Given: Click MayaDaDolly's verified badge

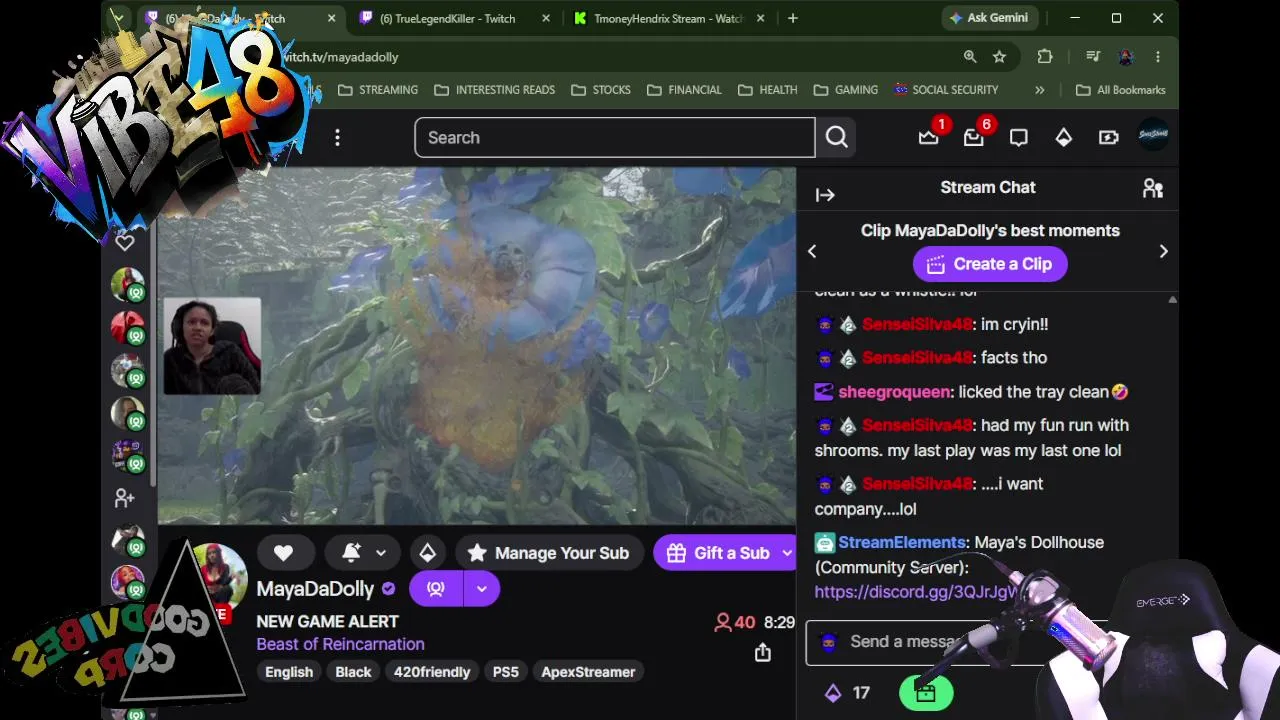Looking at the screenshot, I should pyautogui.click(x=389, y=589).
